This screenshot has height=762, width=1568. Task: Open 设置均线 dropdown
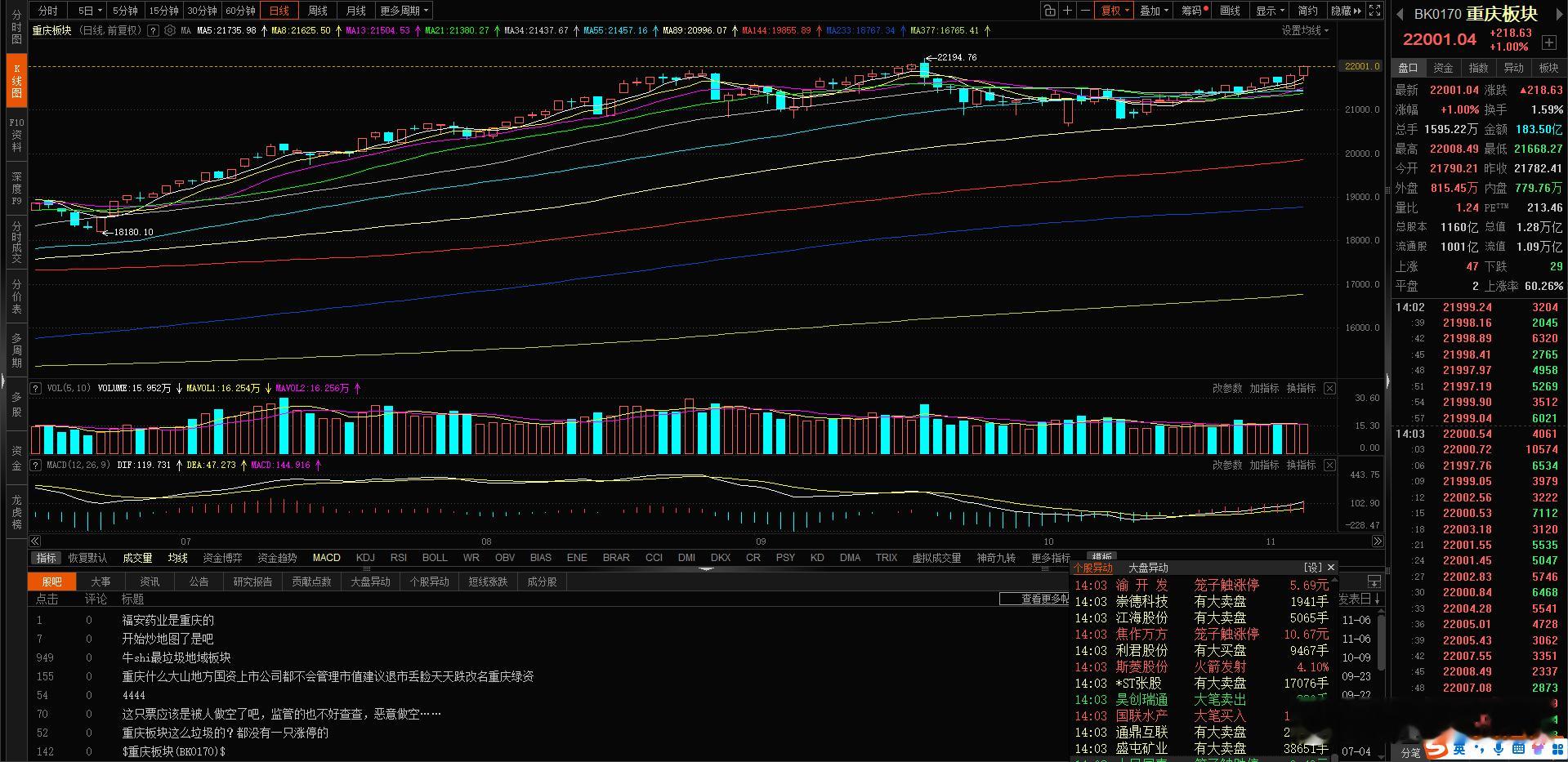point(1305,31)
